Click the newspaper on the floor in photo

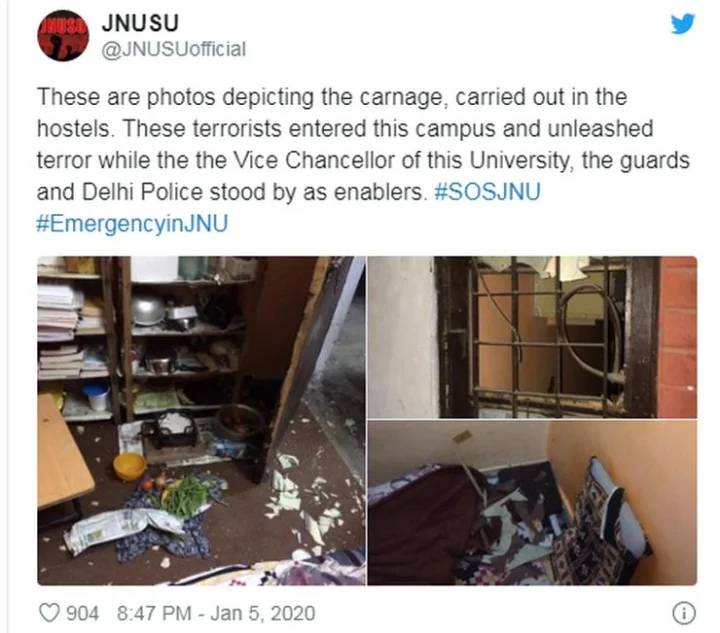click(124, 529)
